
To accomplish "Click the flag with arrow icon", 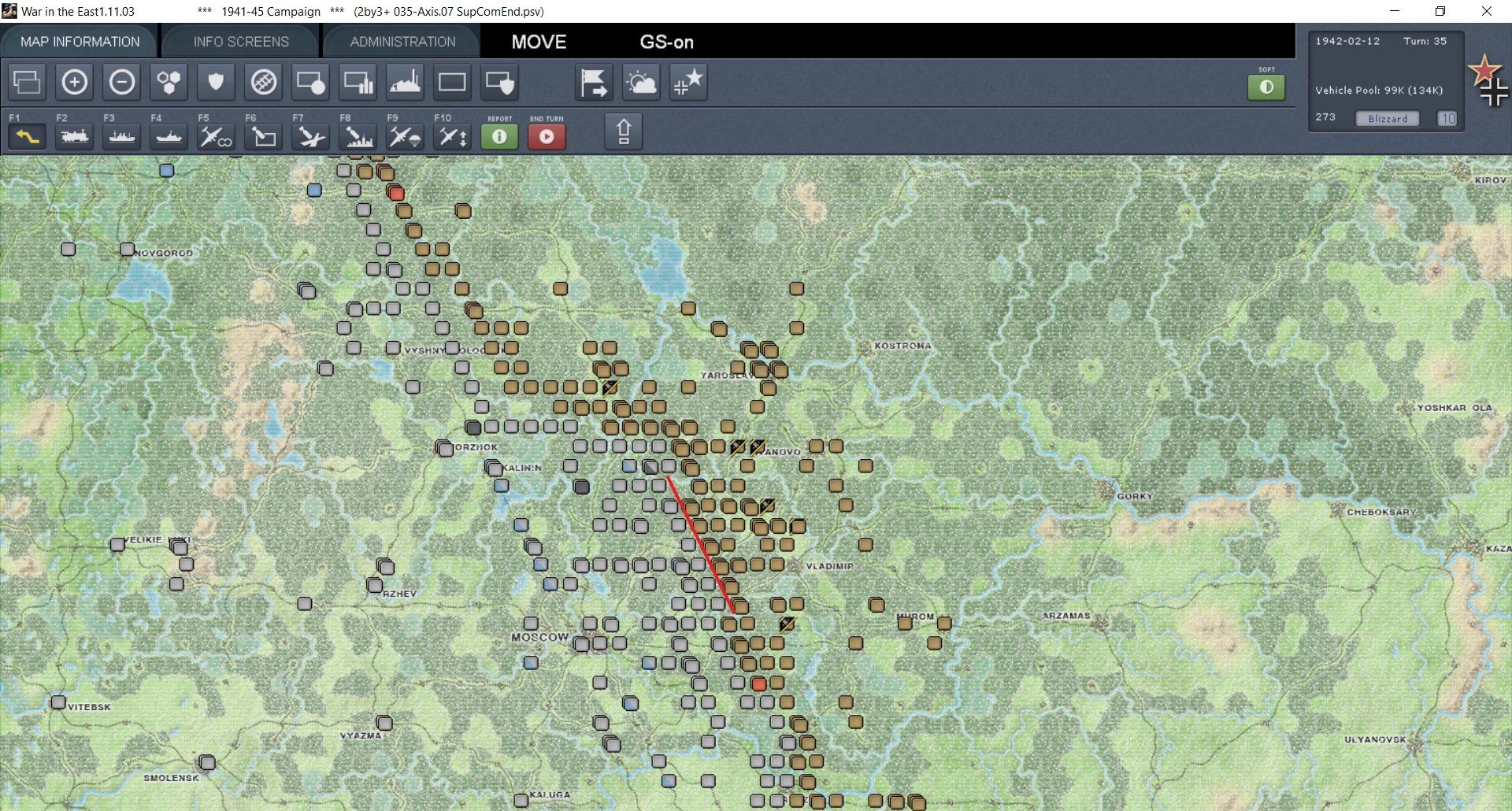I will 595,82.
